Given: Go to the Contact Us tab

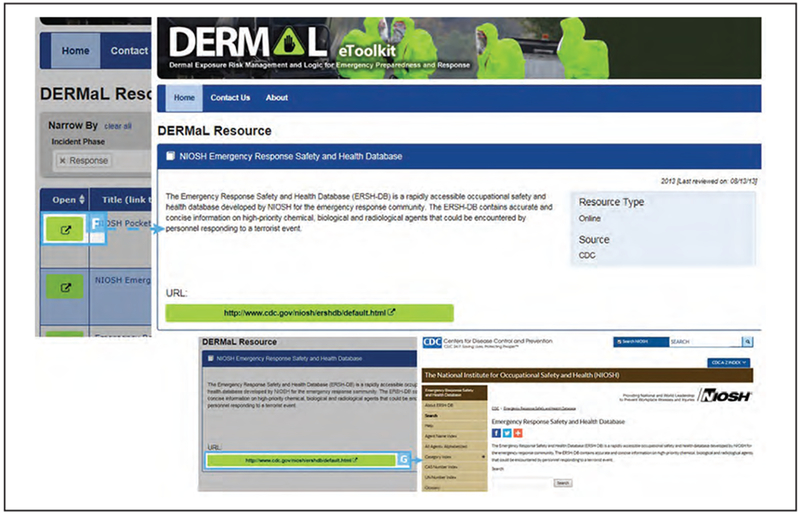Looking at the screenshot, I should click(230, 98).
